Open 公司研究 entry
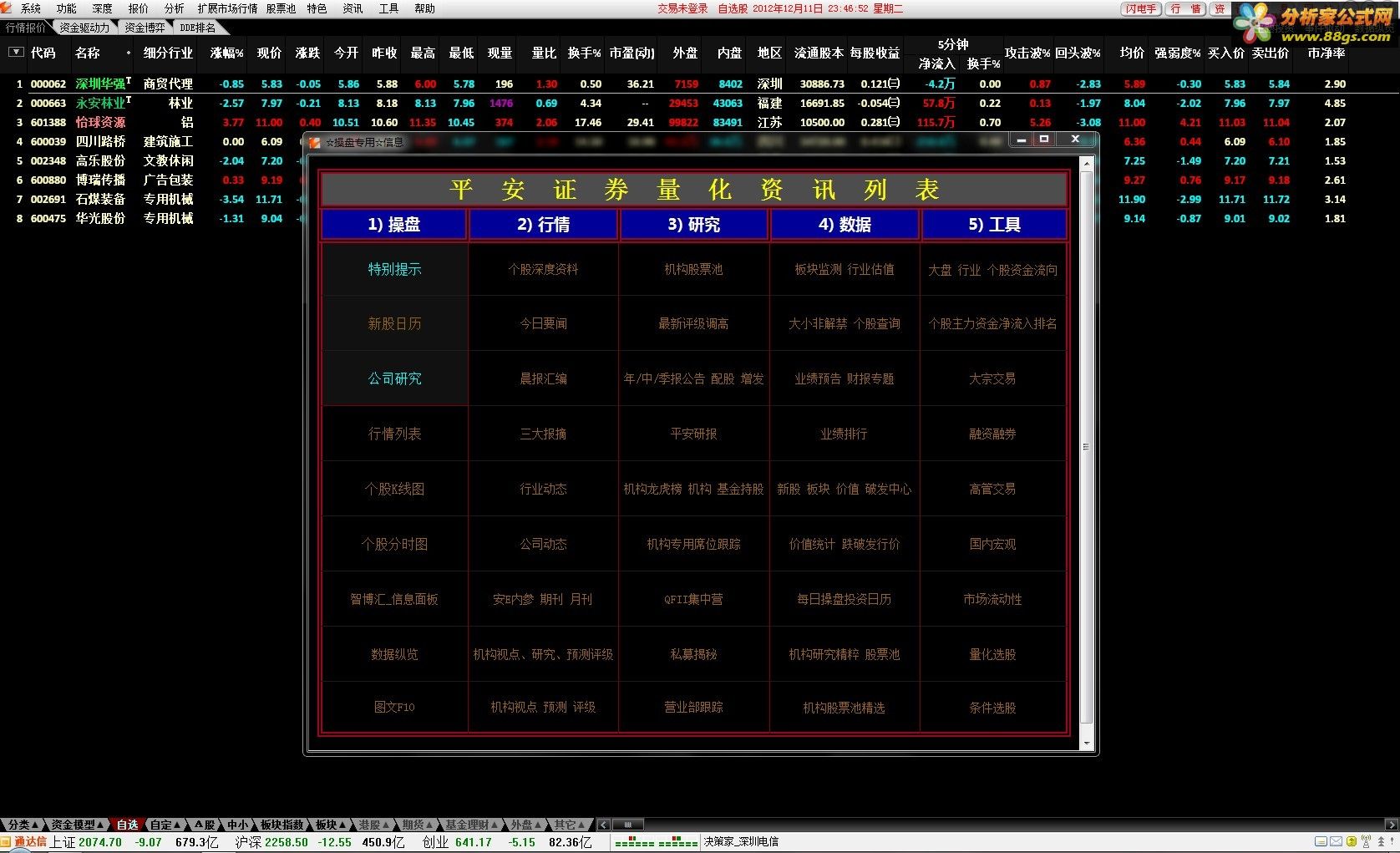 pyautogui.click(x=394, y=378)
